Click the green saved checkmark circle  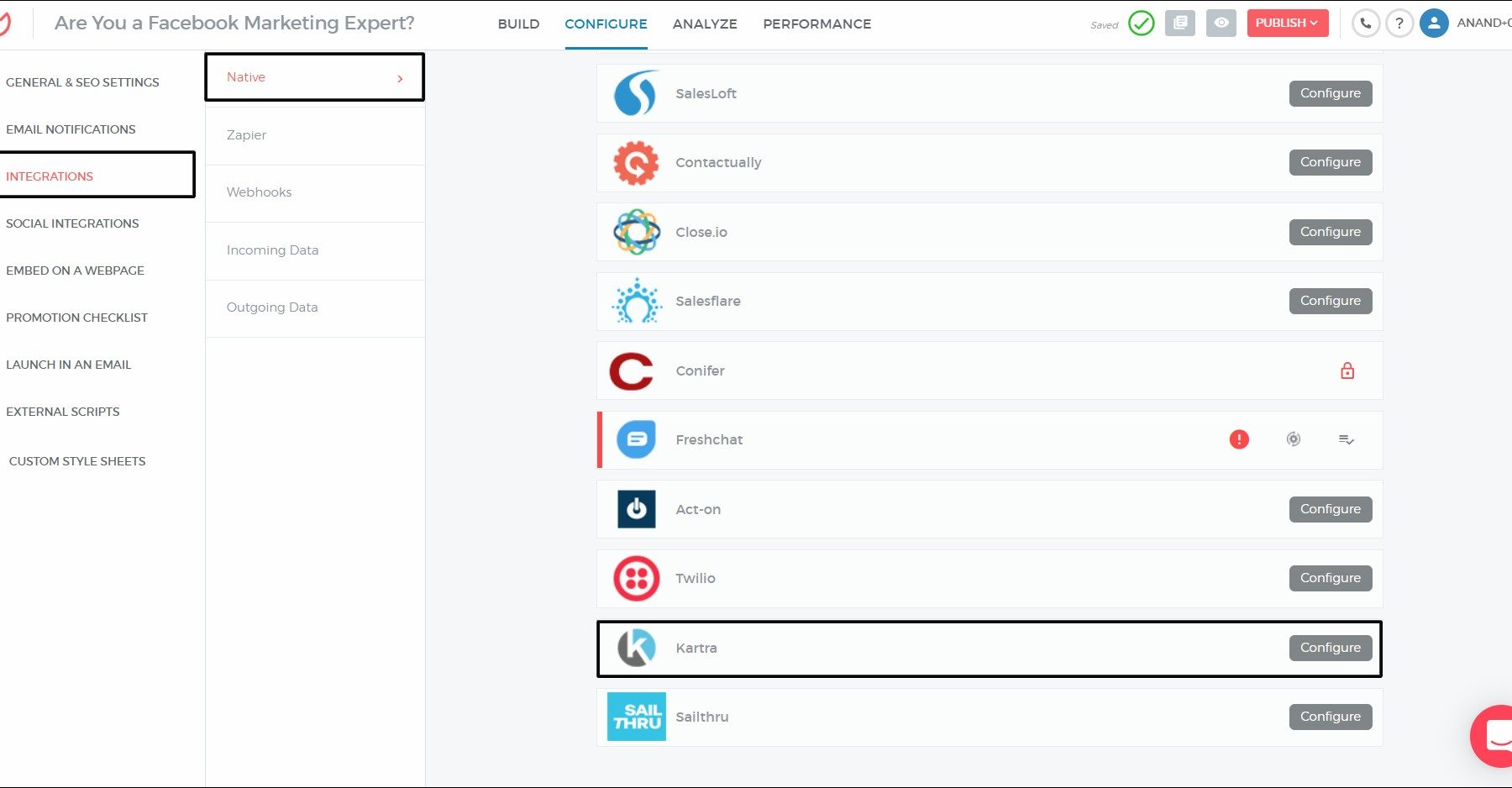pos(1141,24)
